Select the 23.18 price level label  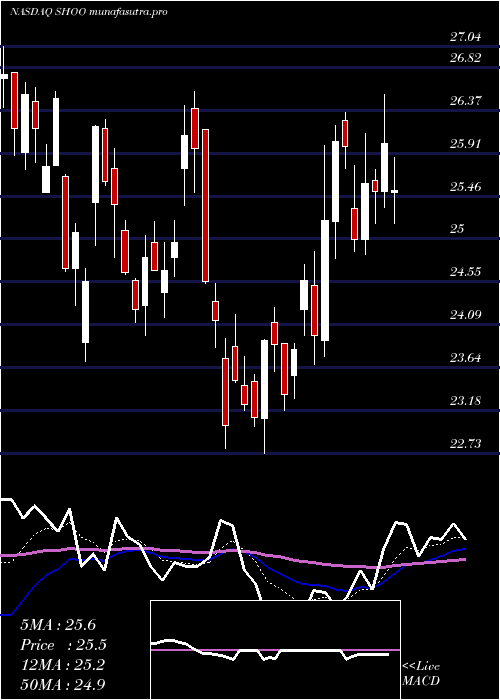pyautogui.click(x=466, y=400)
